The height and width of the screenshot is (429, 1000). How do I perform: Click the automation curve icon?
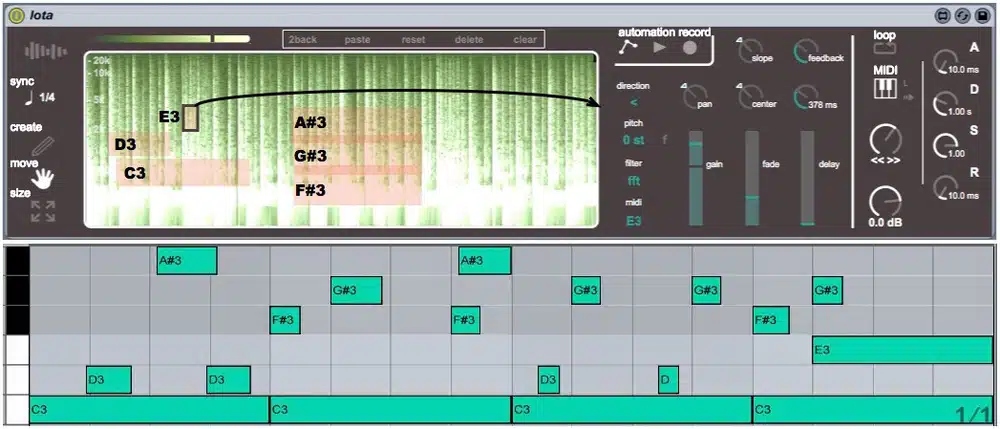(630, 48)
